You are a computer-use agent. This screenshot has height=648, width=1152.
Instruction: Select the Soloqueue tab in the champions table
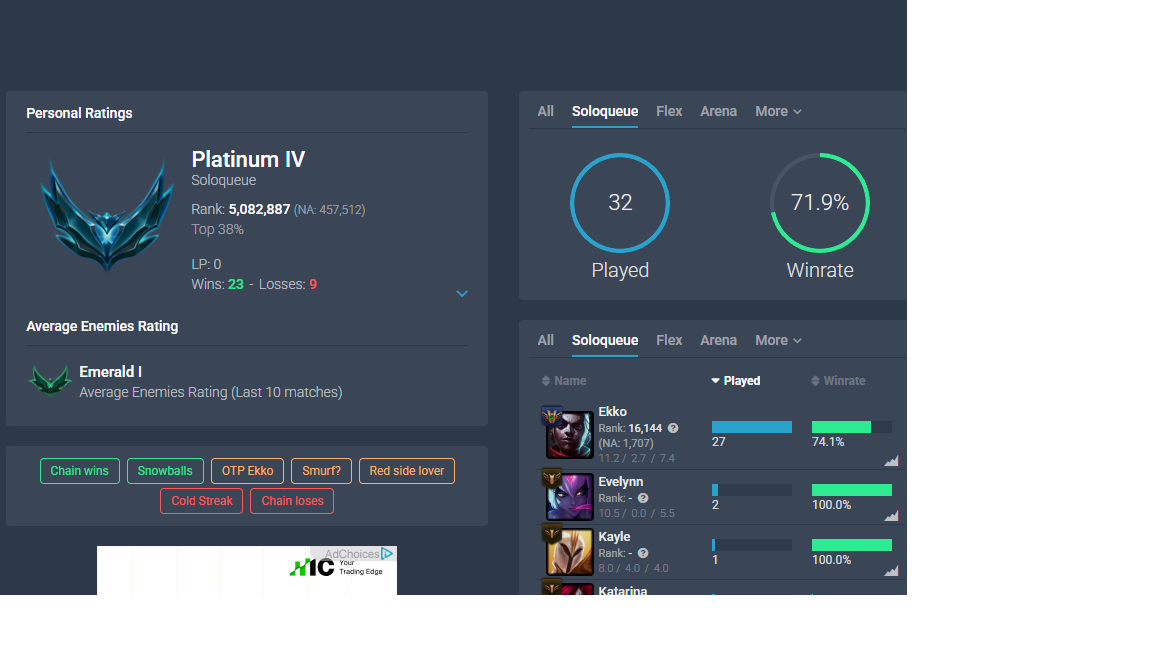(x=605, y=341)
